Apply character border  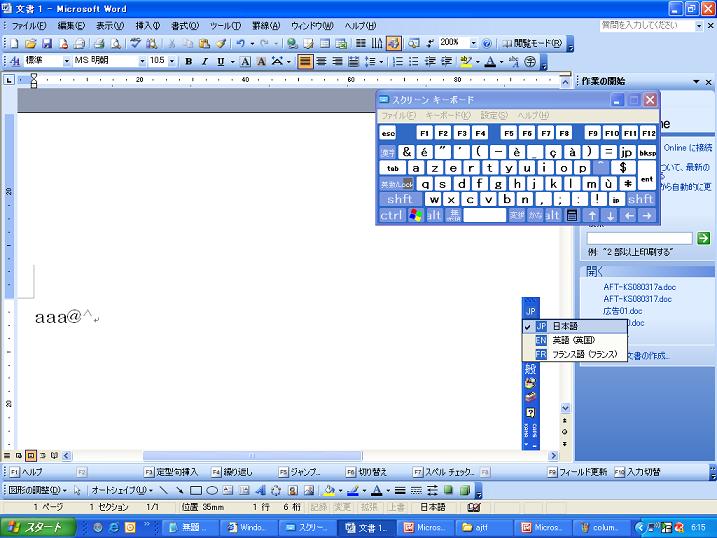click(x=245, y=61)
